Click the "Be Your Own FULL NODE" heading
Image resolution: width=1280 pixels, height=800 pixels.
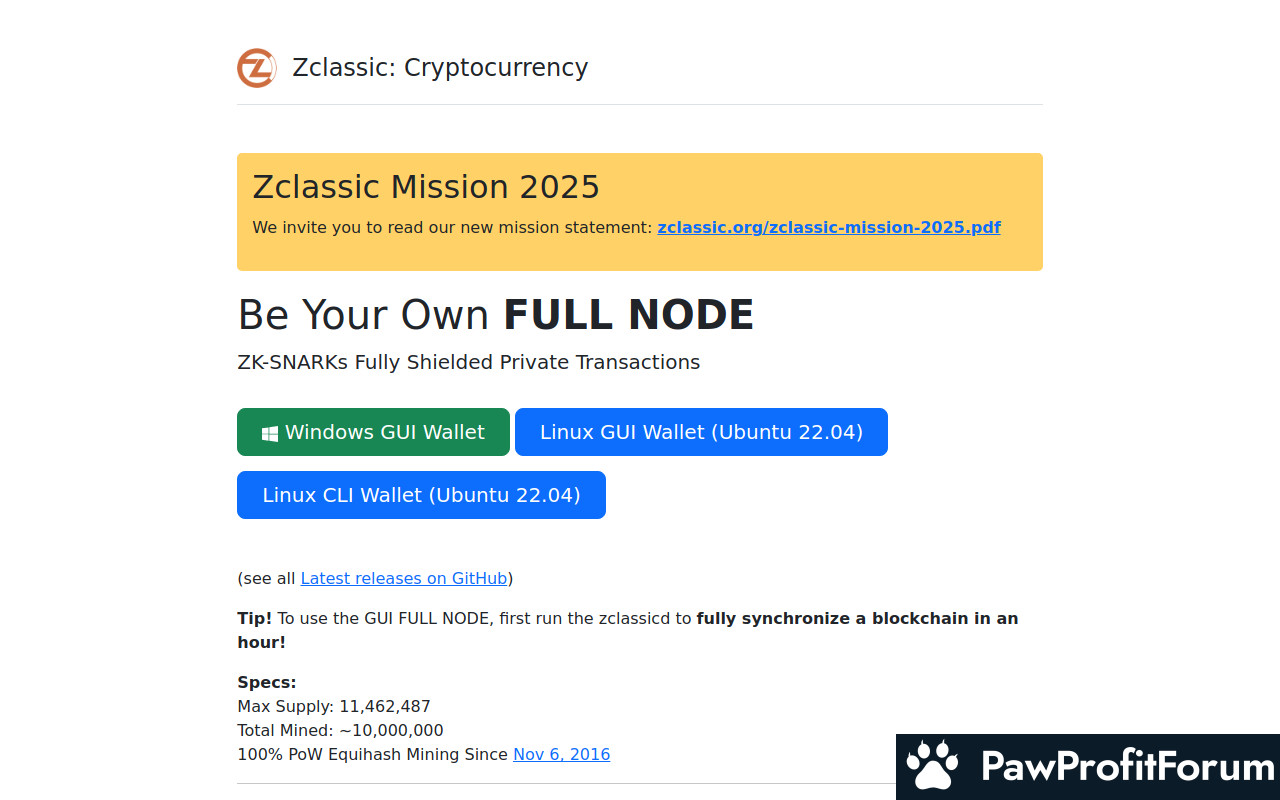point(495,315)
